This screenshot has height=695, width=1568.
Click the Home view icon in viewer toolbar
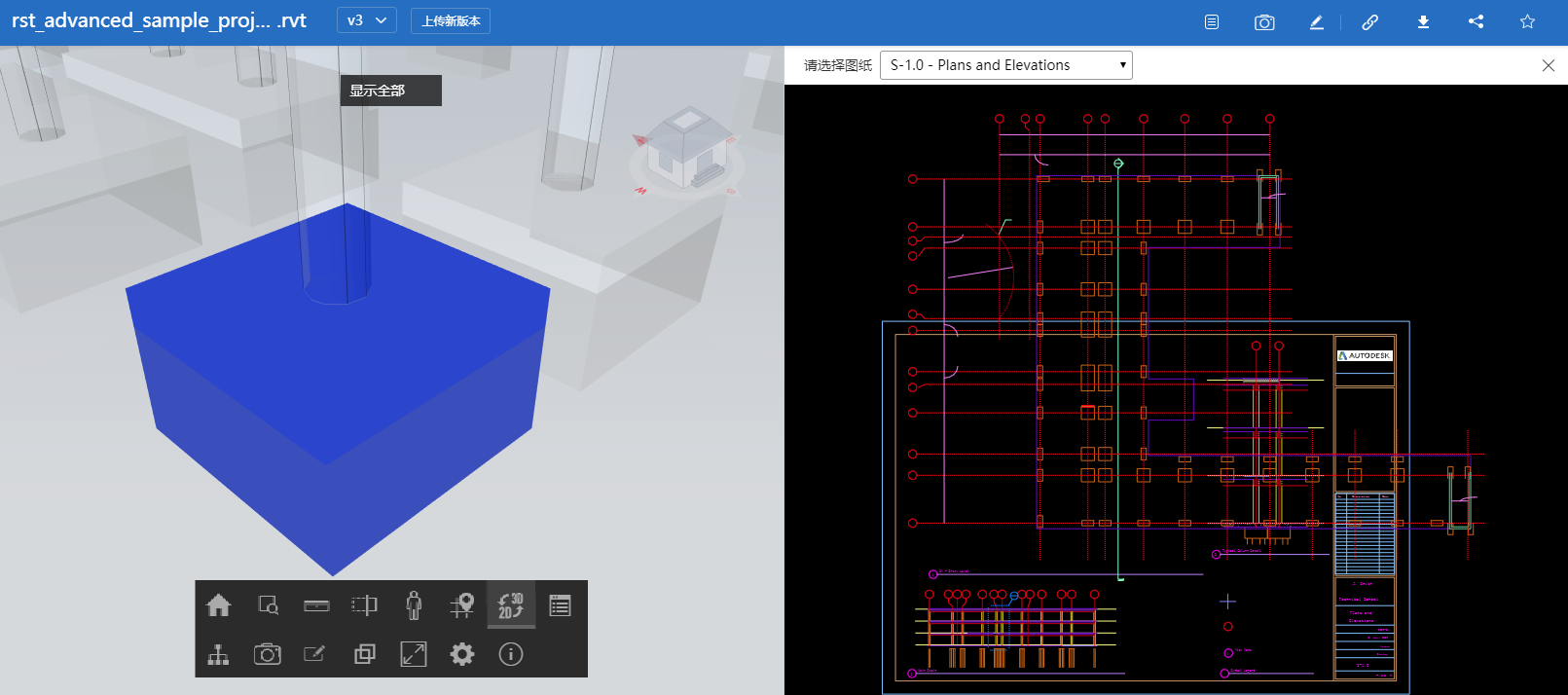(x=219, y=605)
